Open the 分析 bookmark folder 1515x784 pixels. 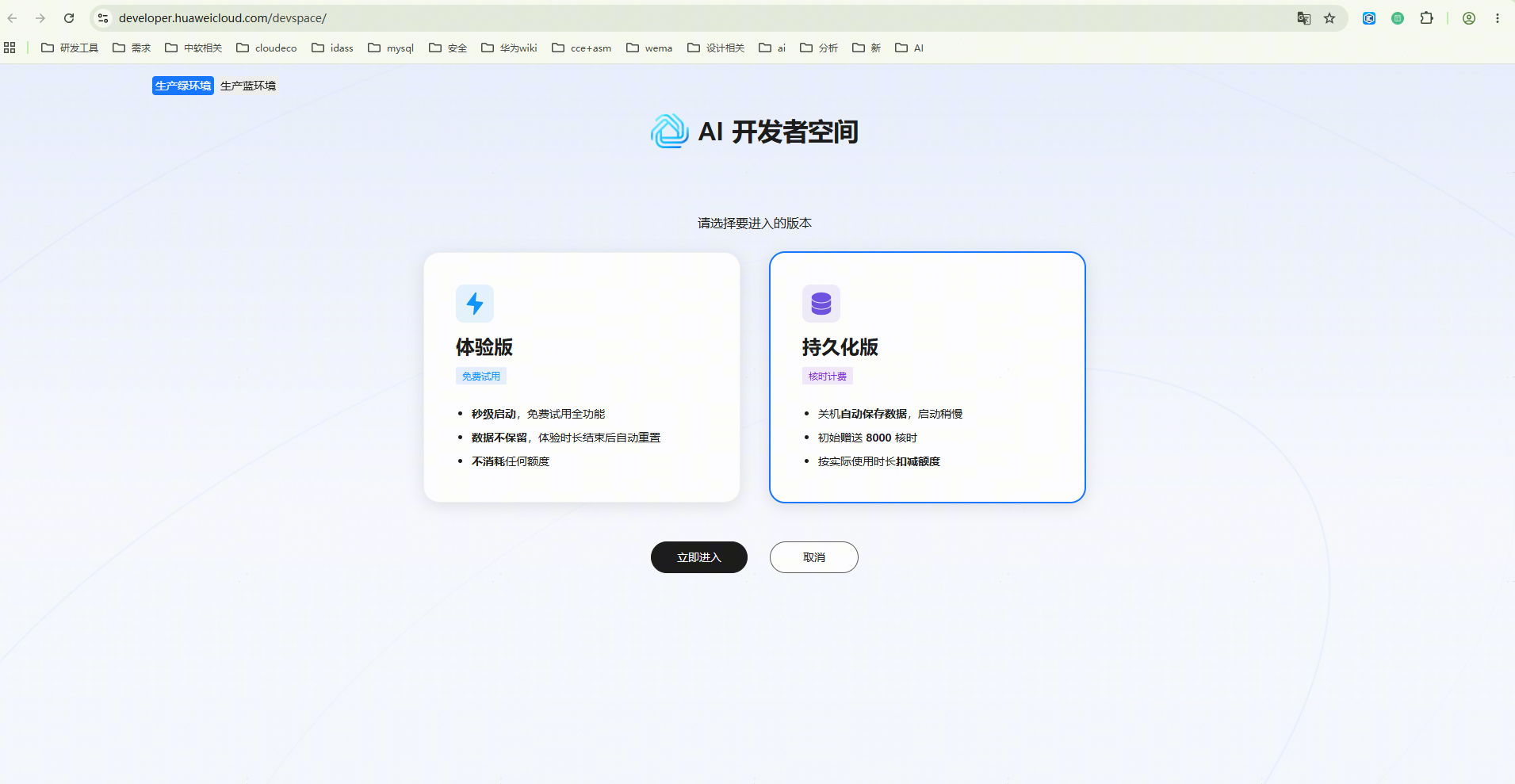coord(819,48)
